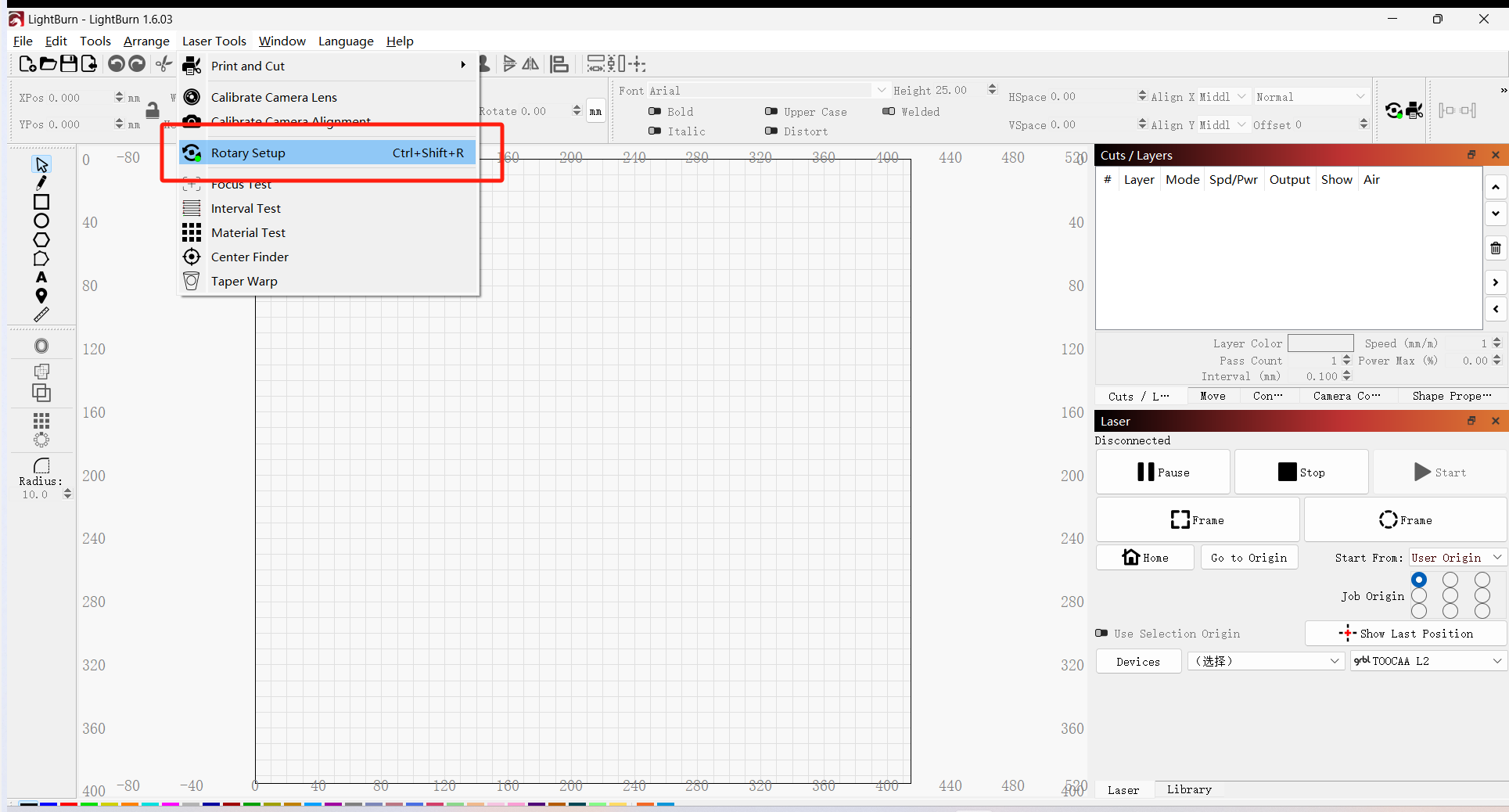Open the Normal text mode dropdown

[x=1310, y=96]
